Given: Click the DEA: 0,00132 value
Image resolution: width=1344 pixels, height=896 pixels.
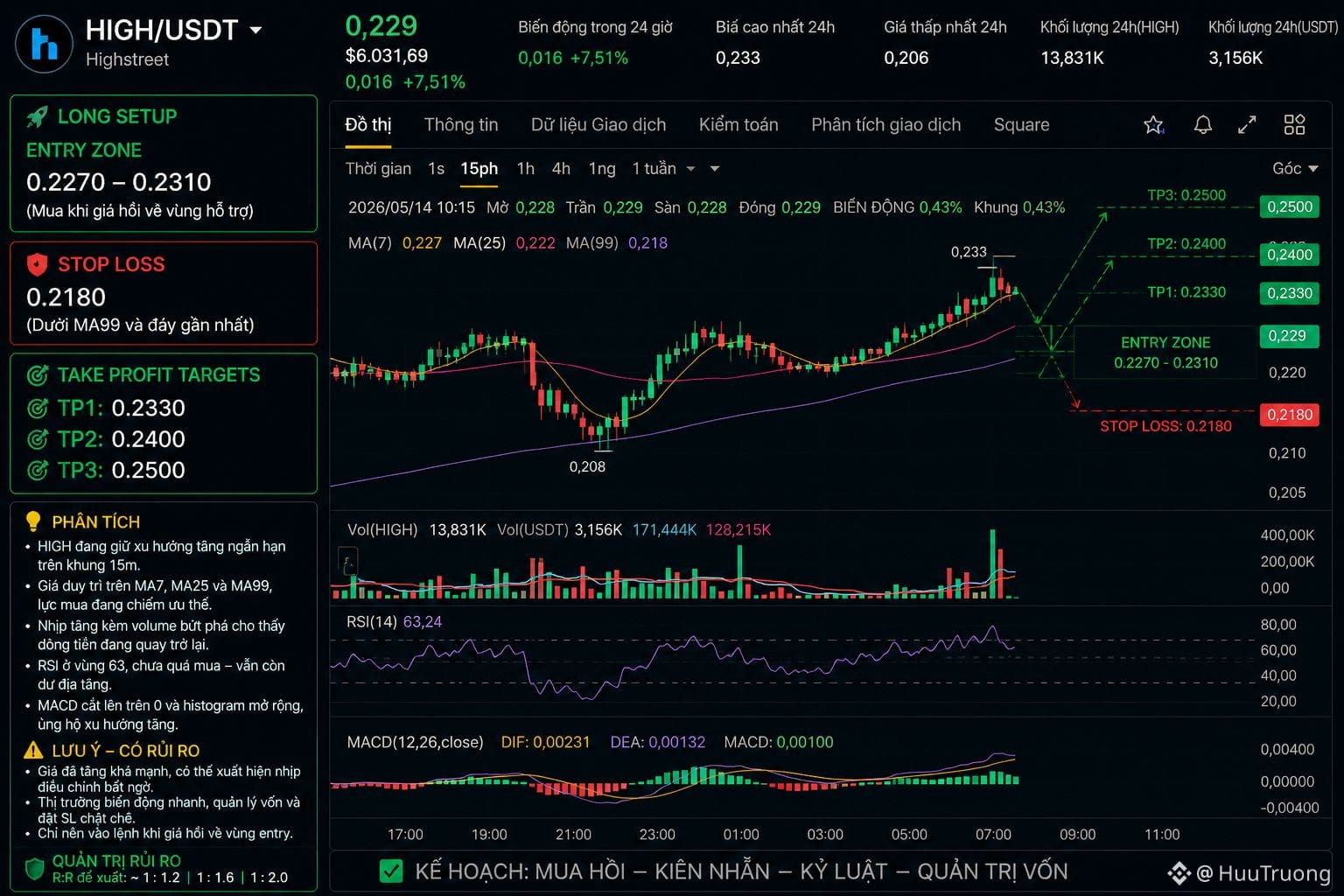Looking at the screenshot, I should (x=657, y=743).
